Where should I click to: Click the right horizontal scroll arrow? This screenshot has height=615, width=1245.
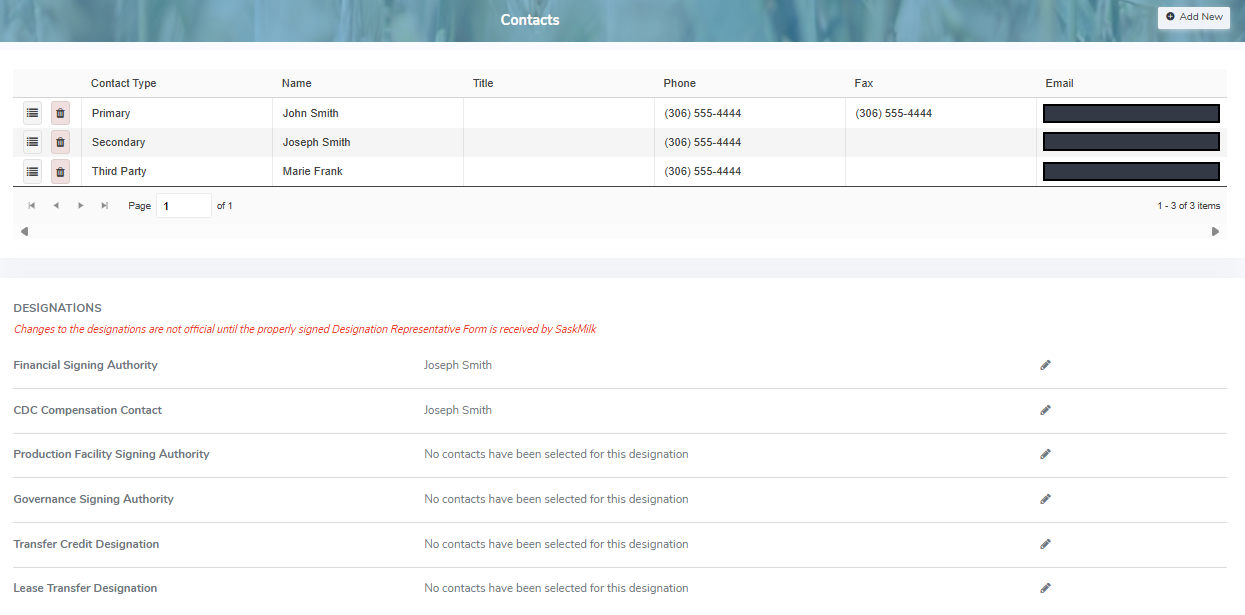pos(1216,231)
